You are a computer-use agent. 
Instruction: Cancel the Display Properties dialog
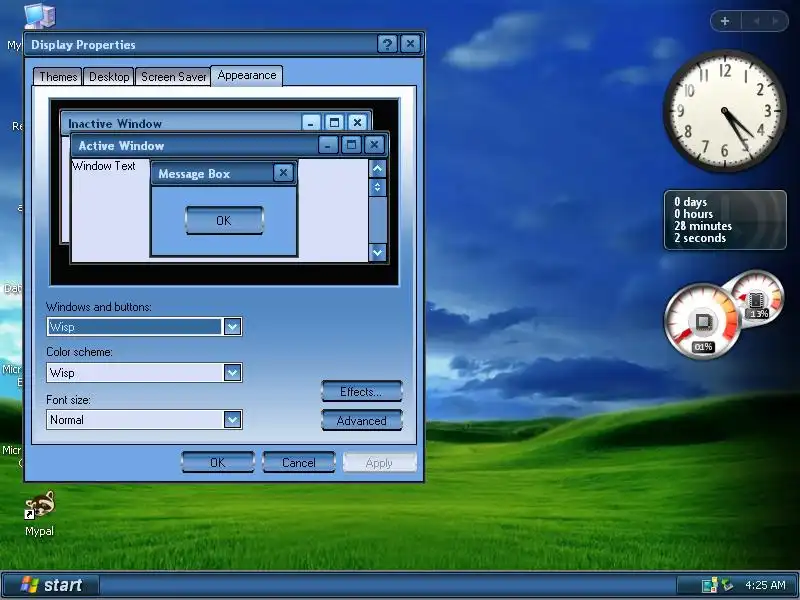tap(298, 462)
